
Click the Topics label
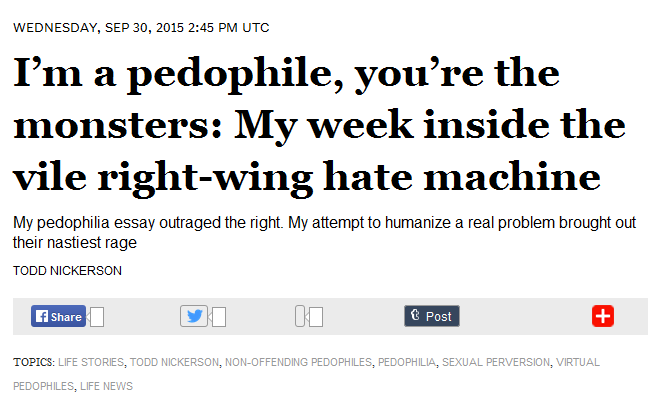pyautogui.click(x=33, y=362)
